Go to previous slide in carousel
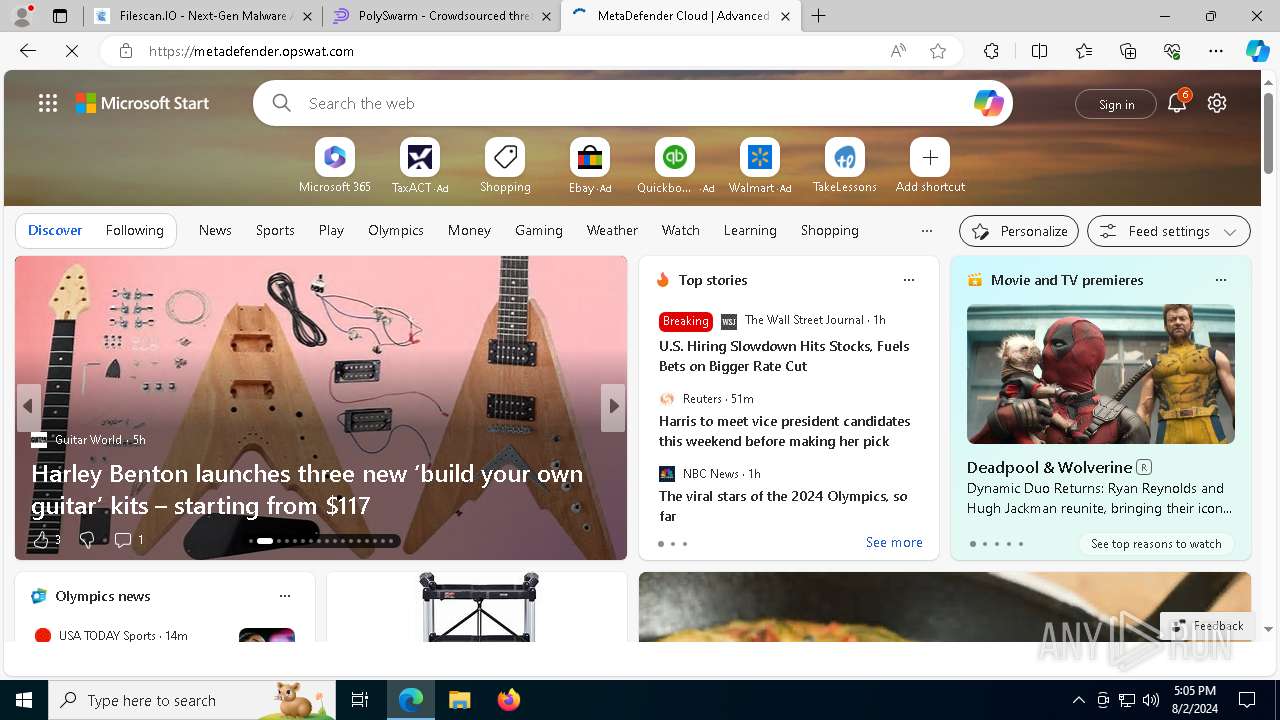The width and height of the screenshot is (1280, 720). point(28,406)
